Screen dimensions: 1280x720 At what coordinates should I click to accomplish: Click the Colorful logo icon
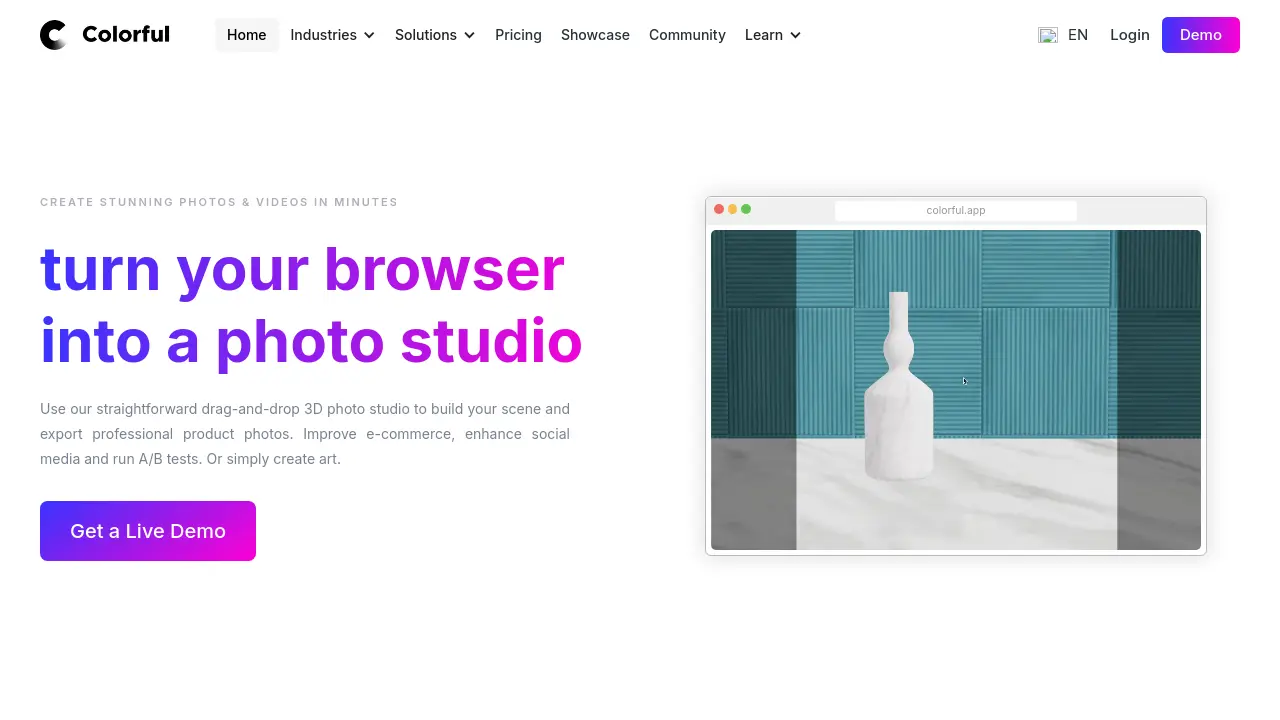pos(53,35)
